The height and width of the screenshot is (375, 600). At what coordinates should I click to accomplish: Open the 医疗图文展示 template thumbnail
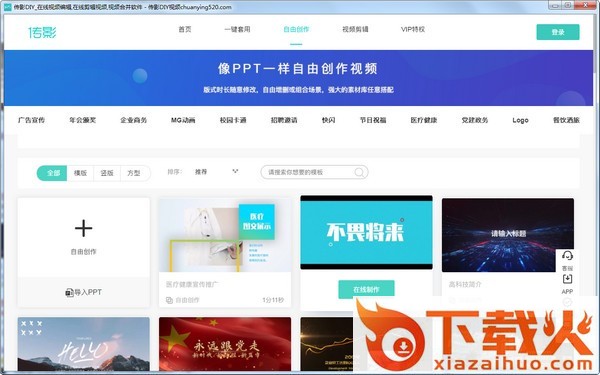(225, 235)
